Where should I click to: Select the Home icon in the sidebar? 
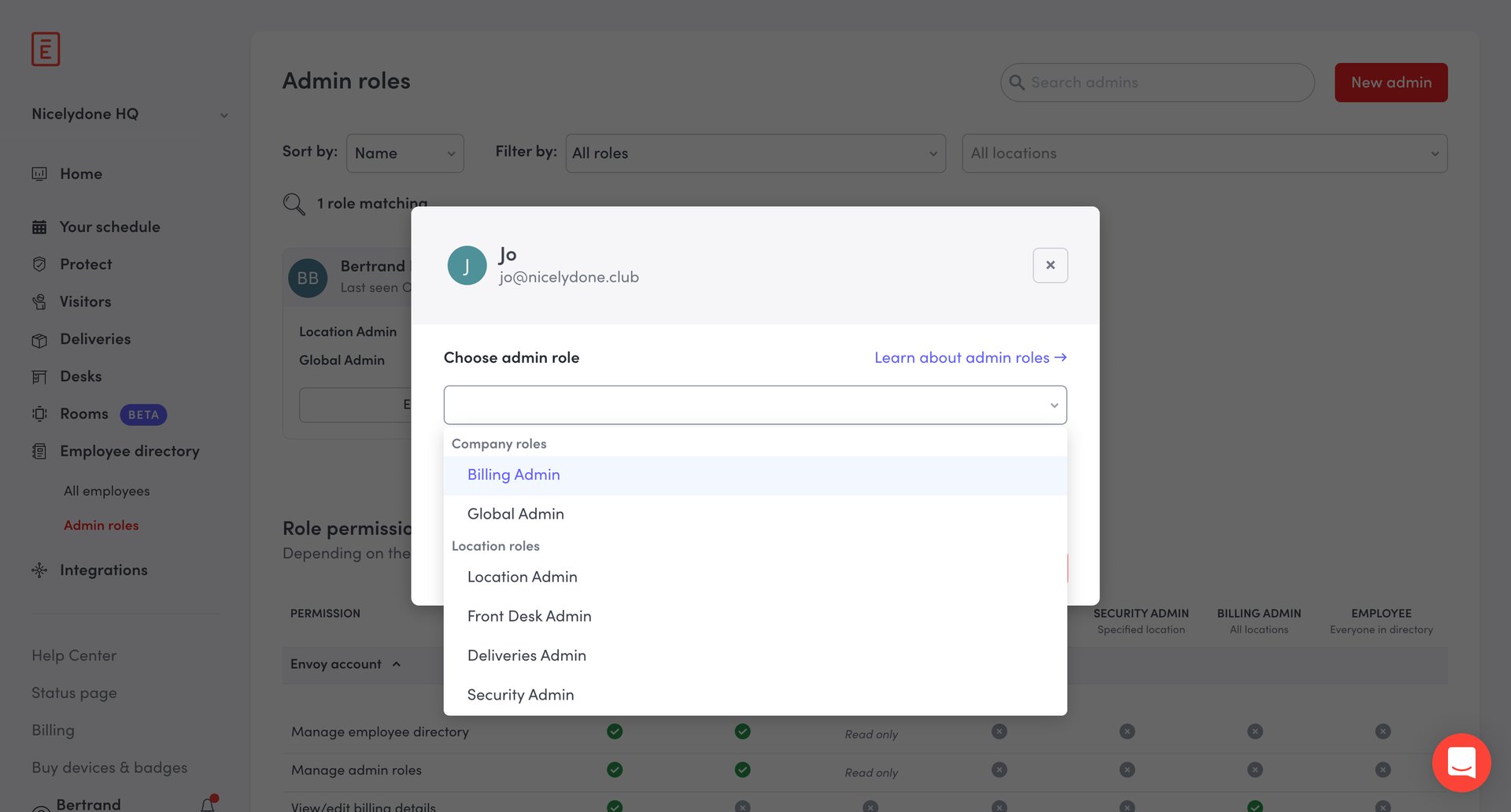(40, 173)
